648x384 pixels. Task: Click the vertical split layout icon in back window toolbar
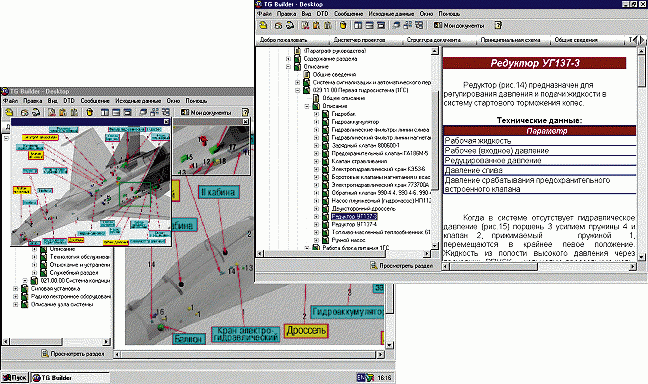[105, 112]
